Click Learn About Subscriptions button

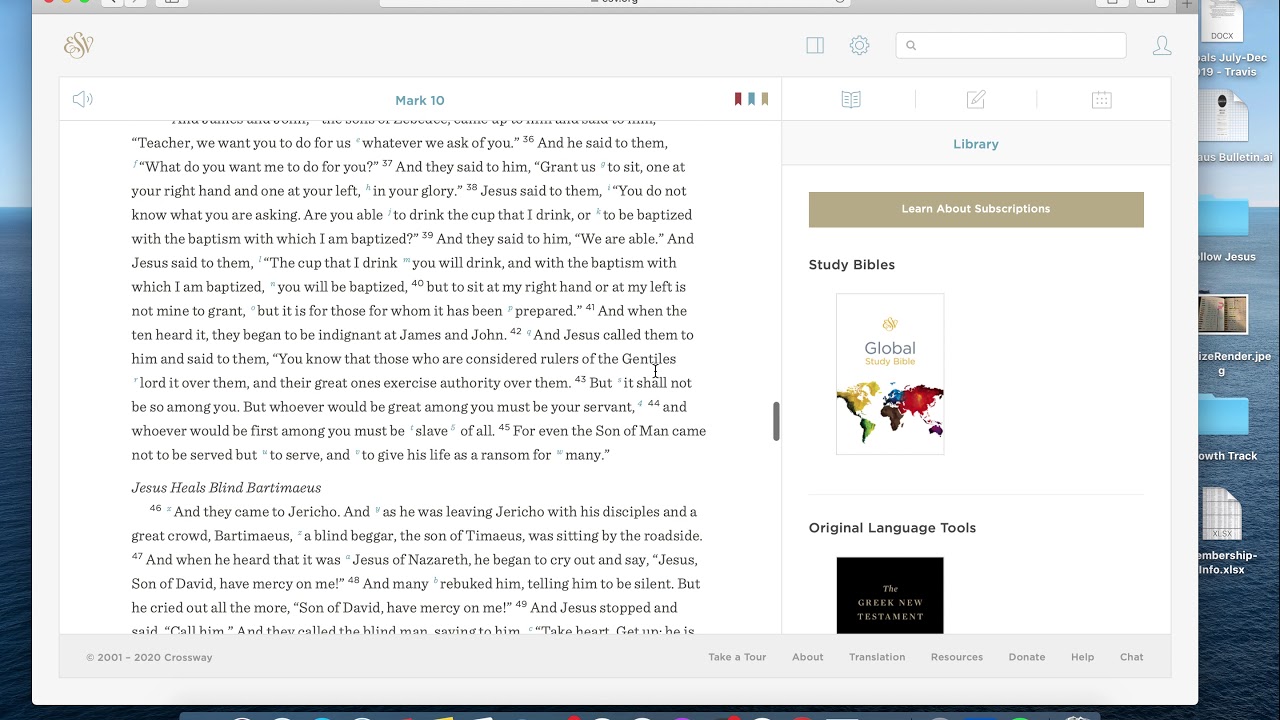pos(976,209)
